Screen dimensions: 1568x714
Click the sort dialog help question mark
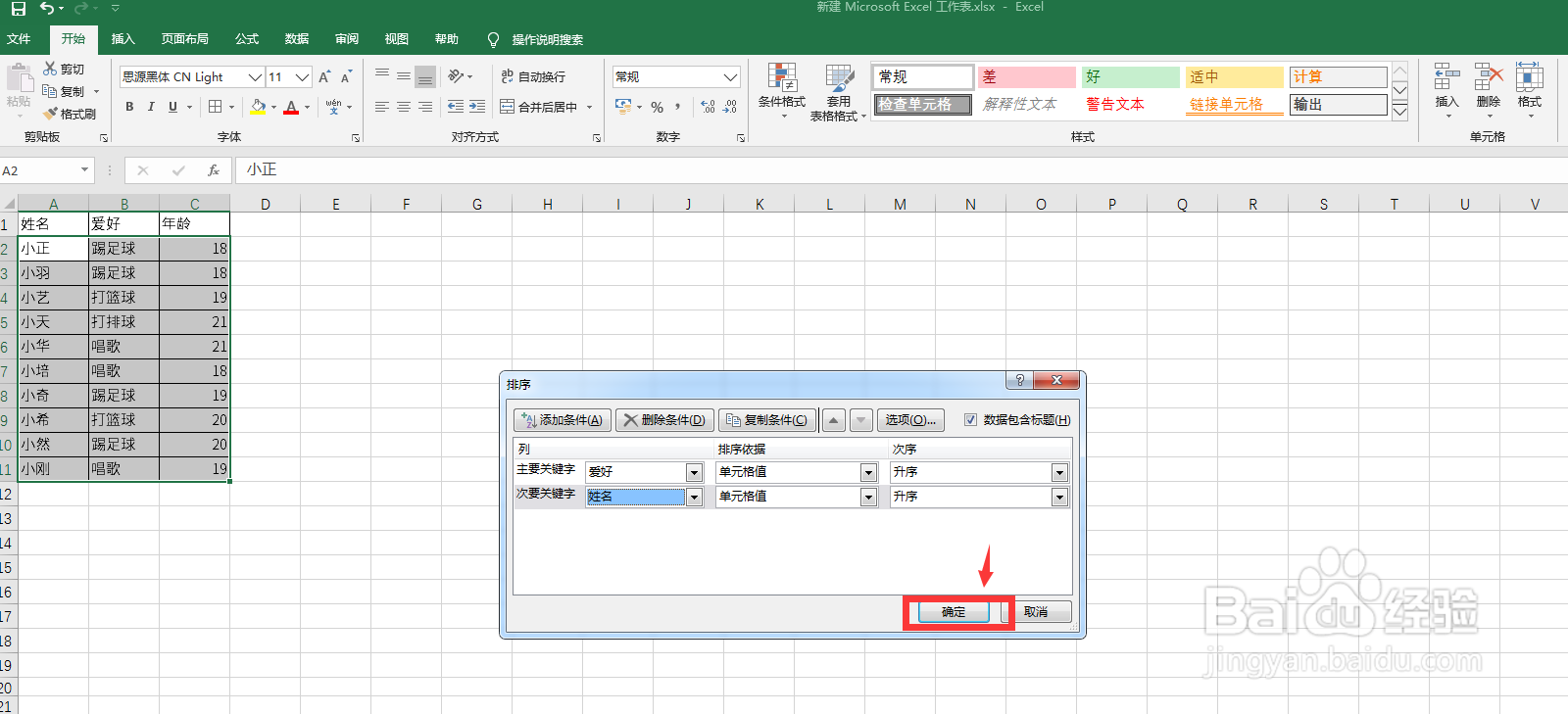[x=1019, y=380]
